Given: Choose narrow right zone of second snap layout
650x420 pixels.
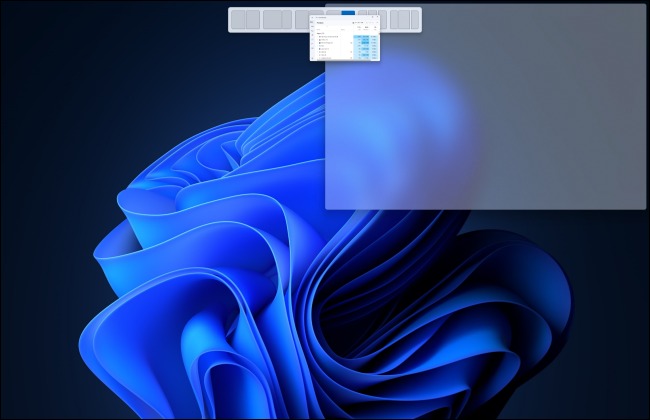Looking at the screenshot, I should coord(287,19).
